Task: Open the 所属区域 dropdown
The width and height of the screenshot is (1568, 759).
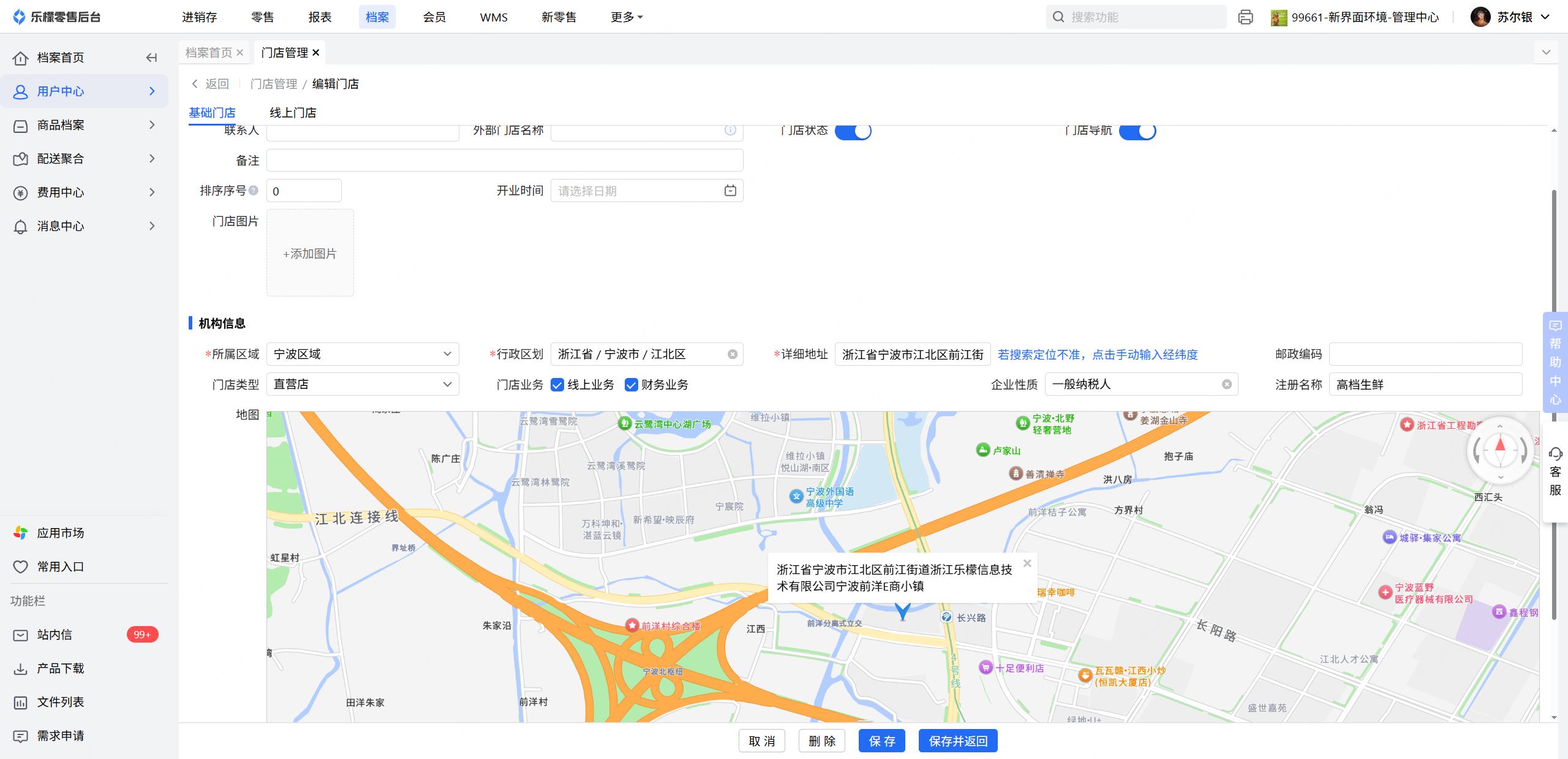Action: [363, 354]
